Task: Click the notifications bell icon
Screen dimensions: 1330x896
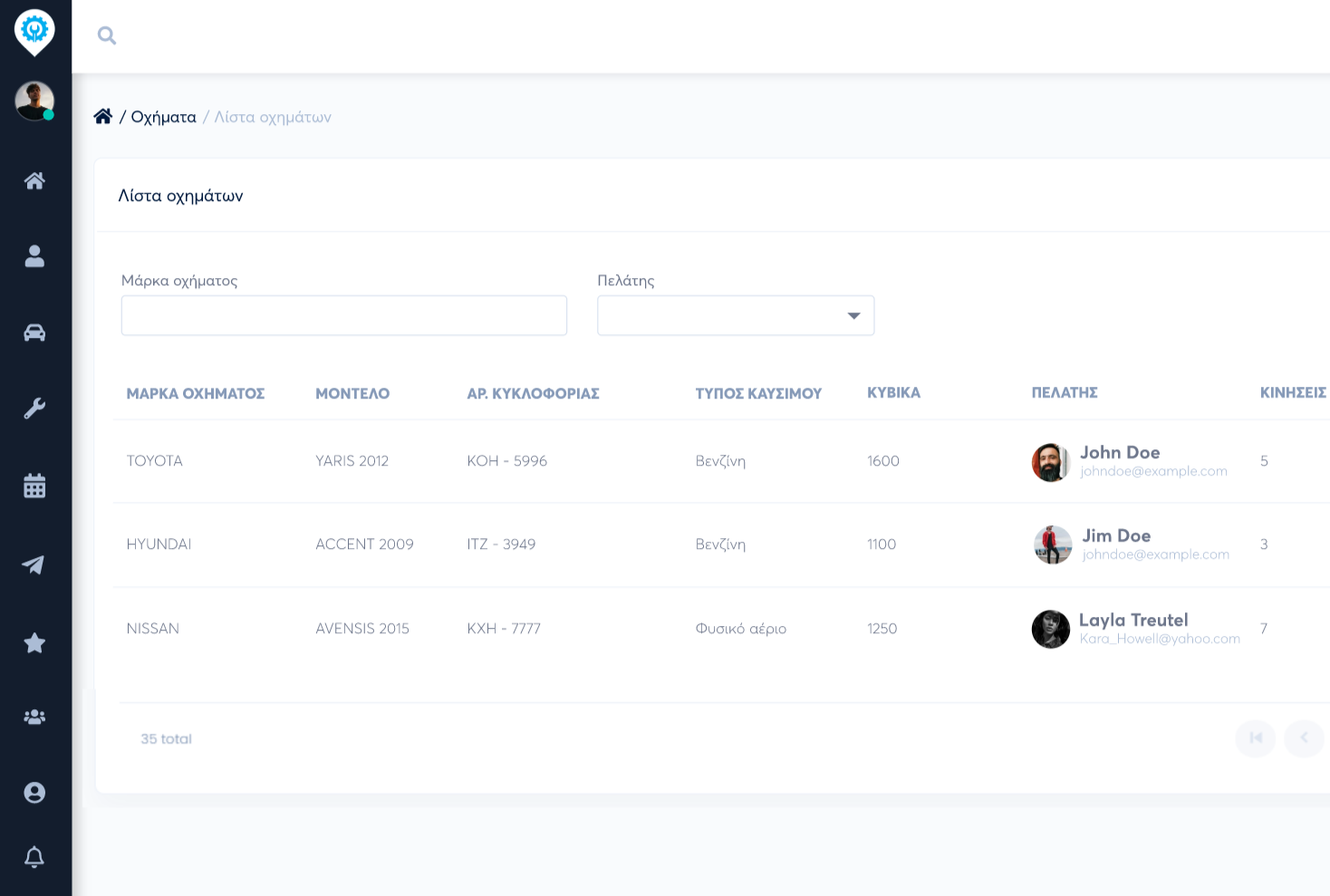Action: pos(34,856)
